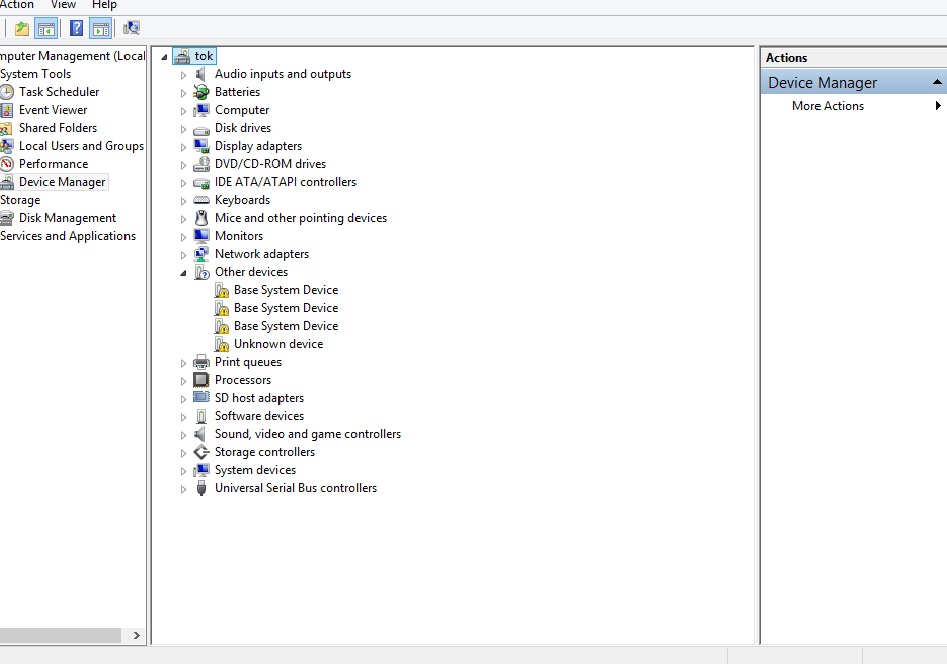Click Scan for hardware changes toolbar icon
Image resolution: width=947 pixels, height=664 pixels.
131,28
